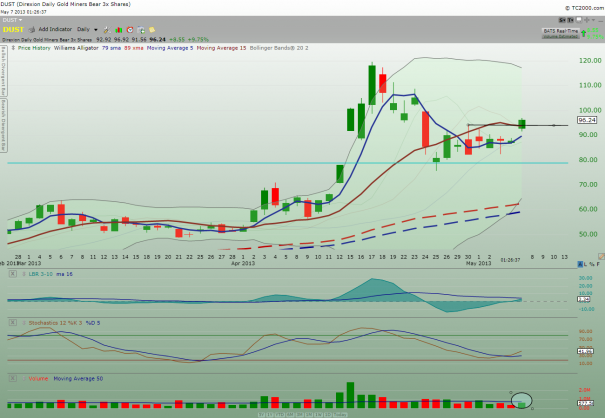
Task: Click the pencil icon above scale options
Action: pyautogui.click(x=601, y=256)
